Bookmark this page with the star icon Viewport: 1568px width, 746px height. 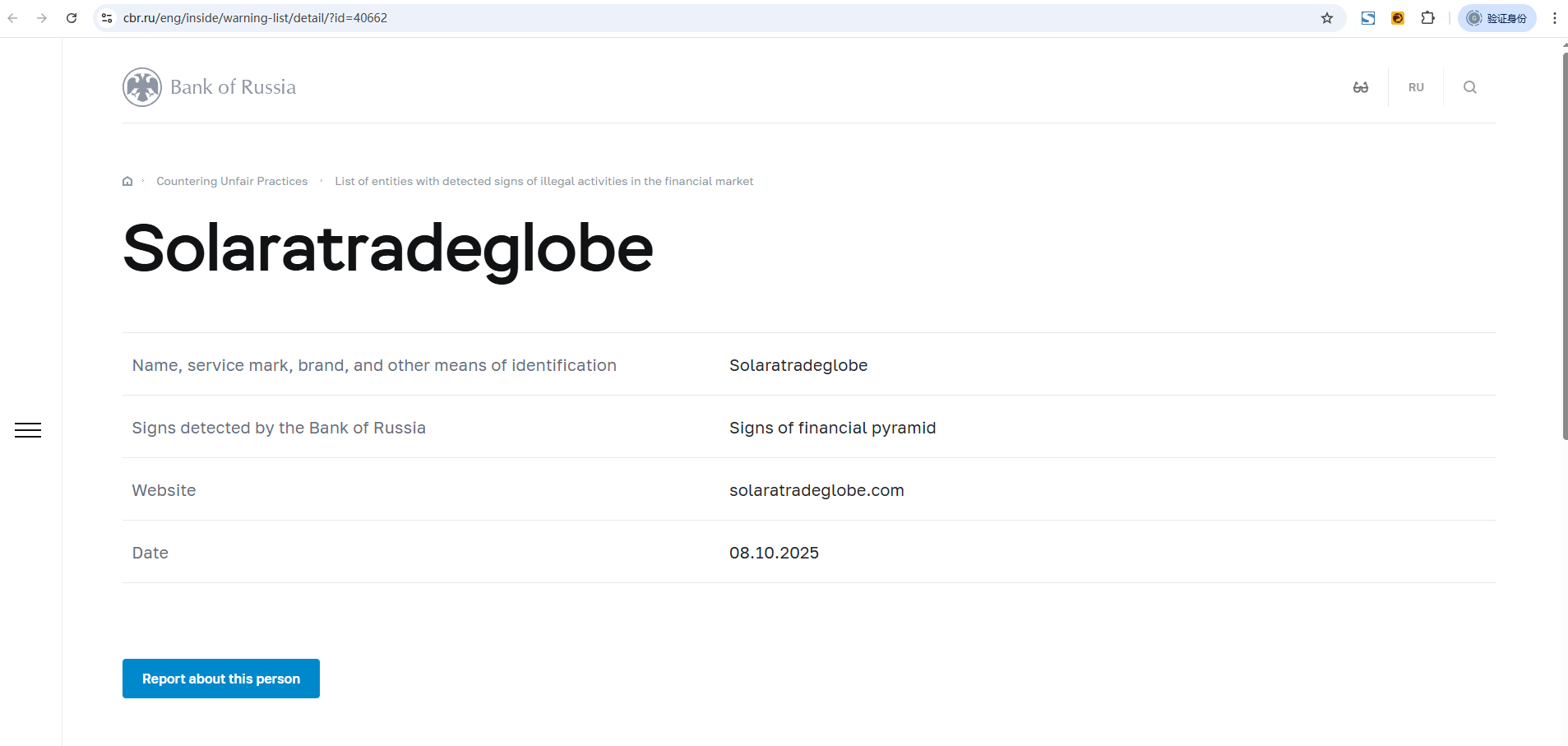(x=1327, y=18)
